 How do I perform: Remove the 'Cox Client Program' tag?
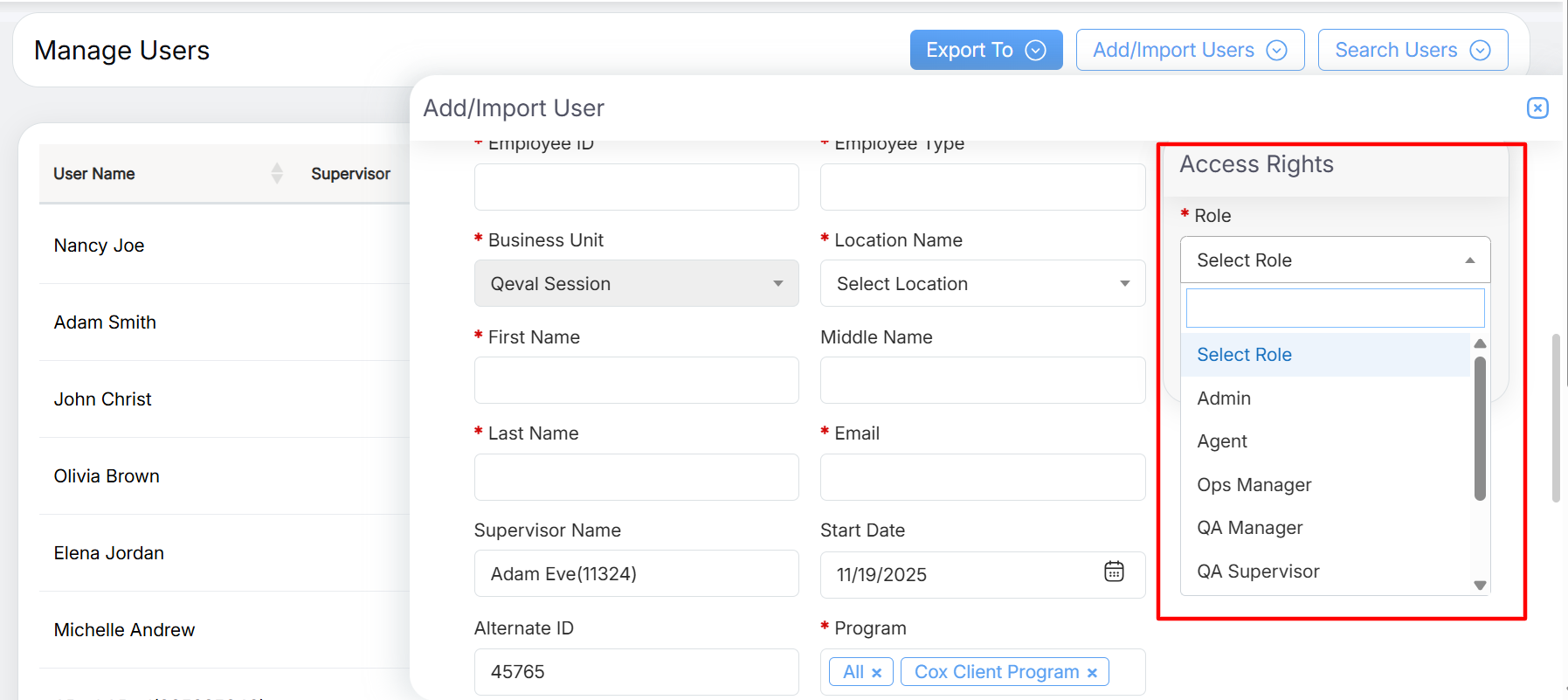pyautogui.click(x=1092, y=673)
